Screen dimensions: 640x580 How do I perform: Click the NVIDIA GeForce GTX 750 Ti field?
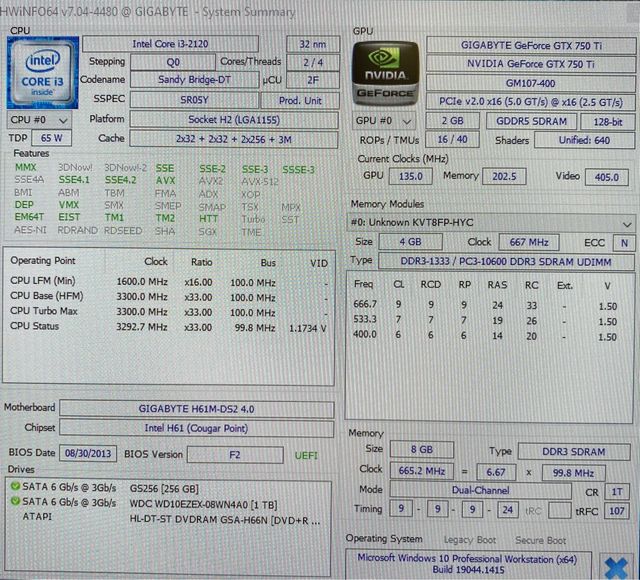[531, 64]
